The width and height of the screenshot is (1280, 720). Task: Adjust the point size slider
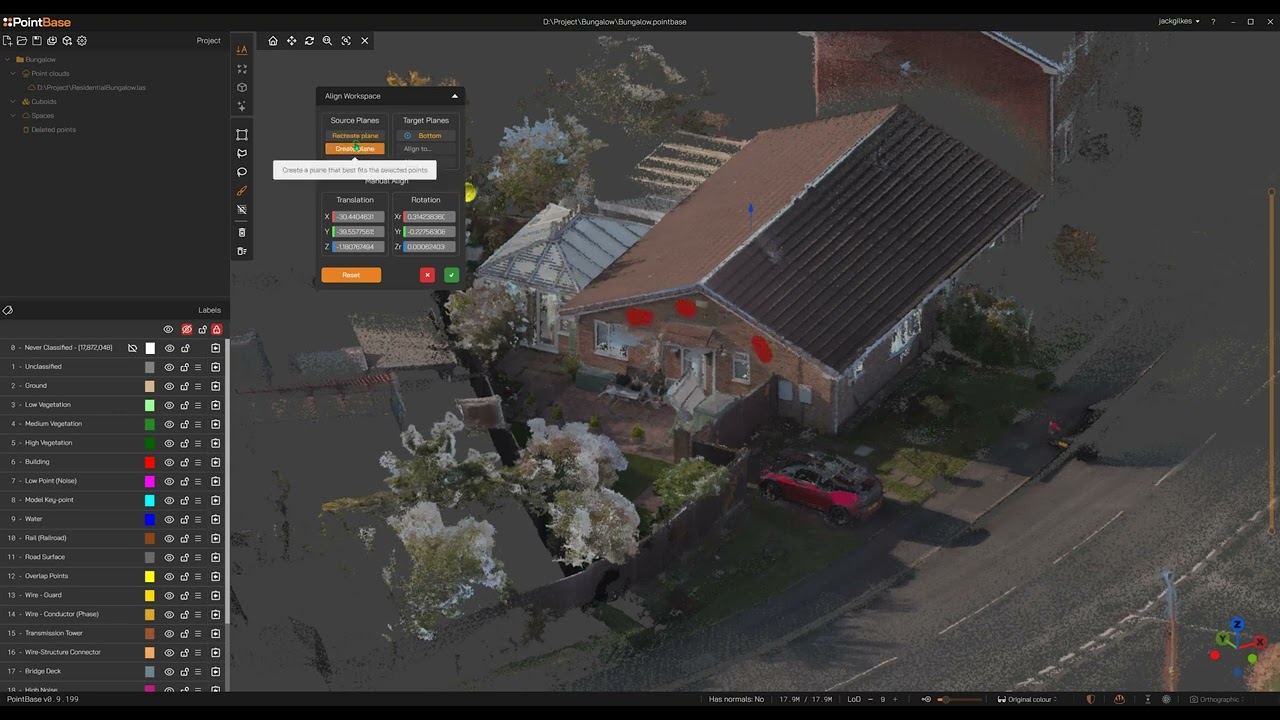(x=961, y=699)
